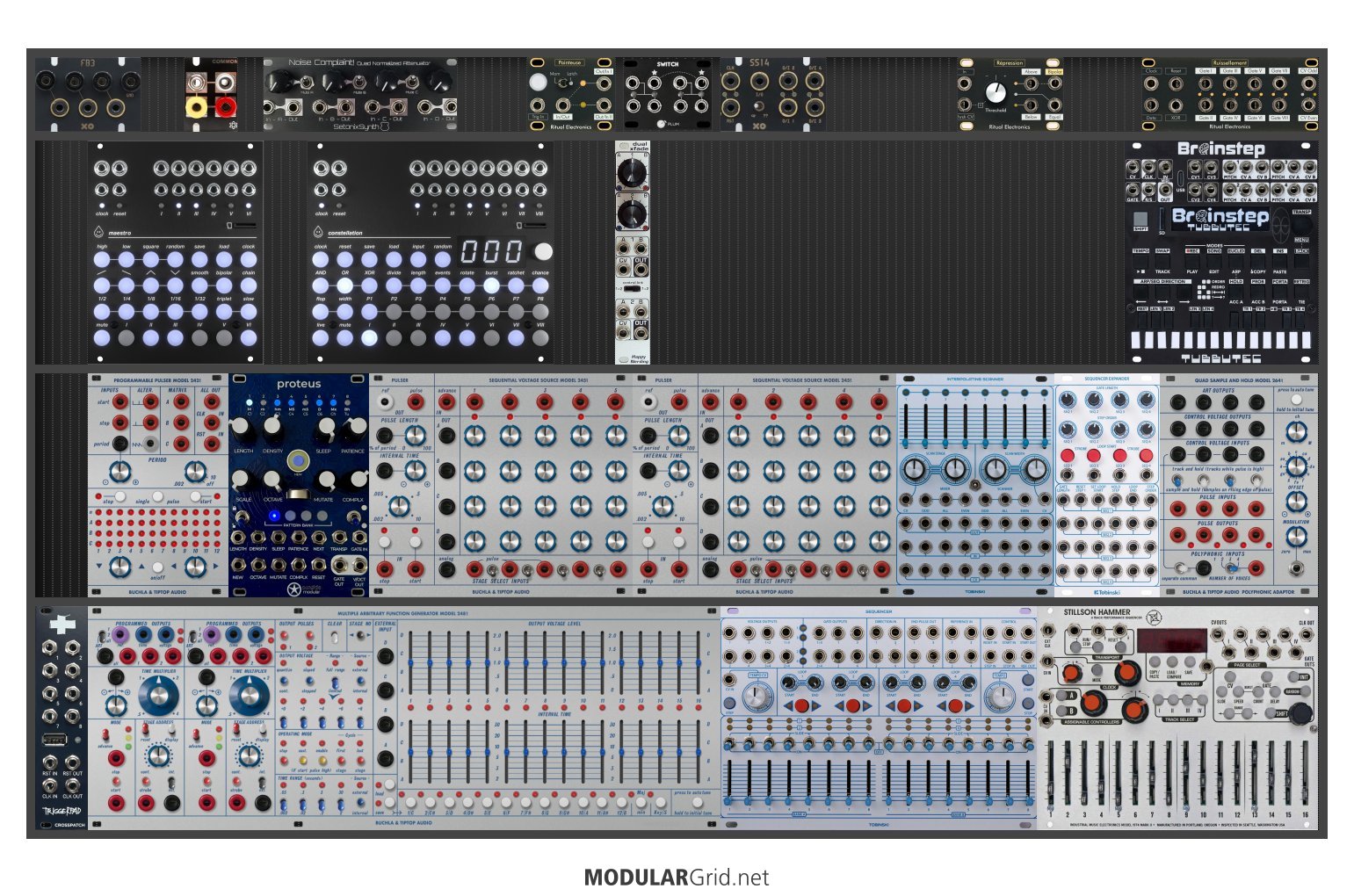The width and height of the screenshot is (1354, 896).
Task: Click slider 16 on Stillson Hammer
Action: click(x=1305, y=773)
